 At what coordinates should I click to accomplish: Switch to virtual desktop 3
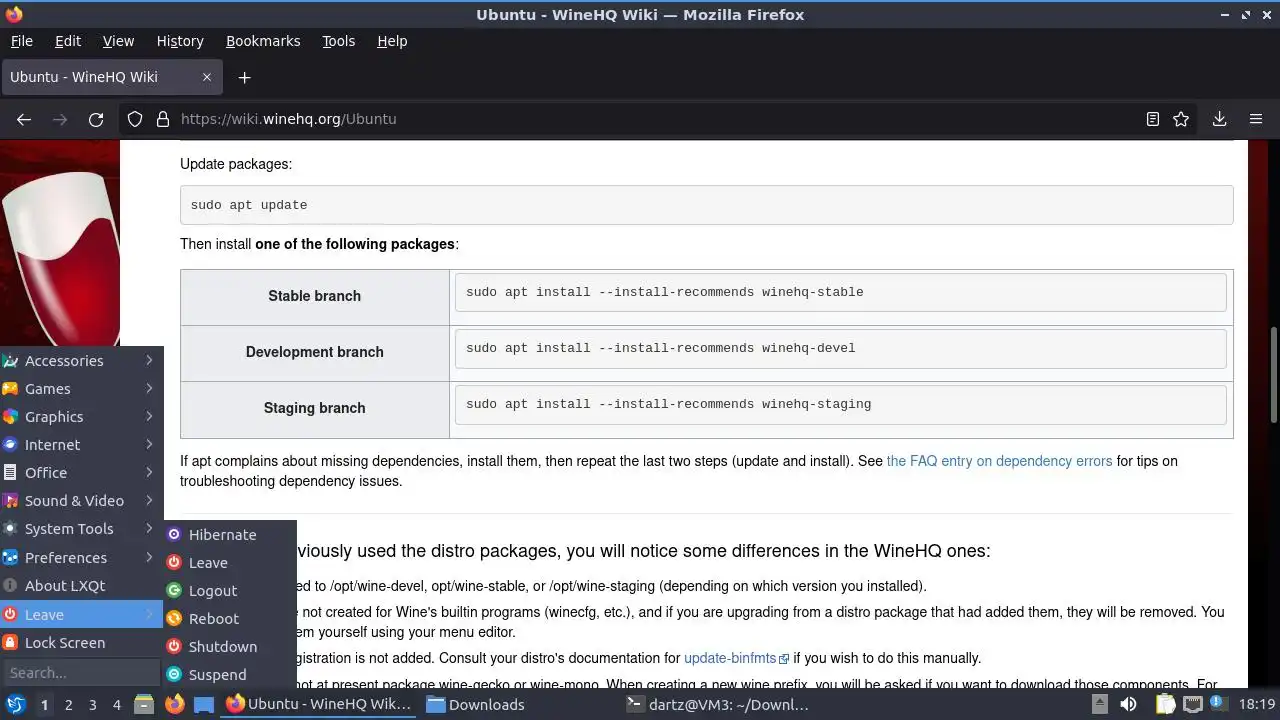click(x=93, y=705)
